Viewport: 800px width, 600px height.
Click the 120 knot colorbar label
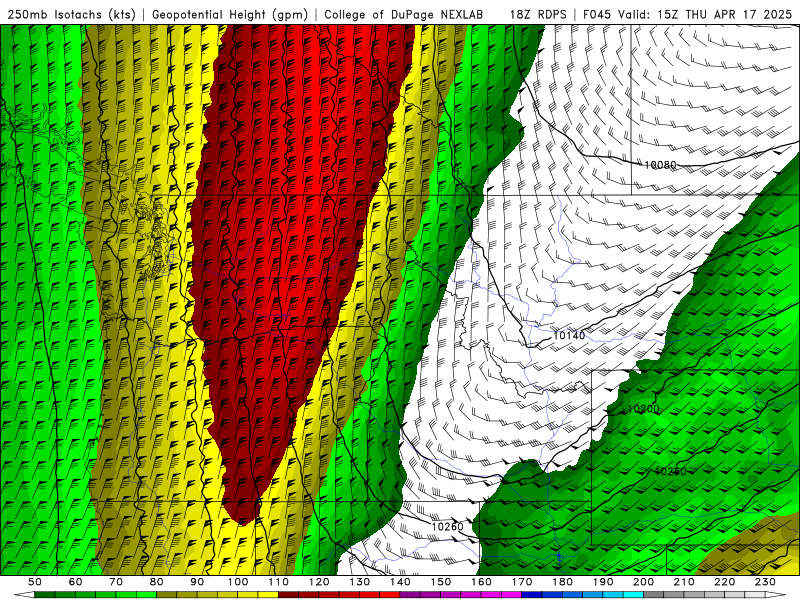point(319,582)
